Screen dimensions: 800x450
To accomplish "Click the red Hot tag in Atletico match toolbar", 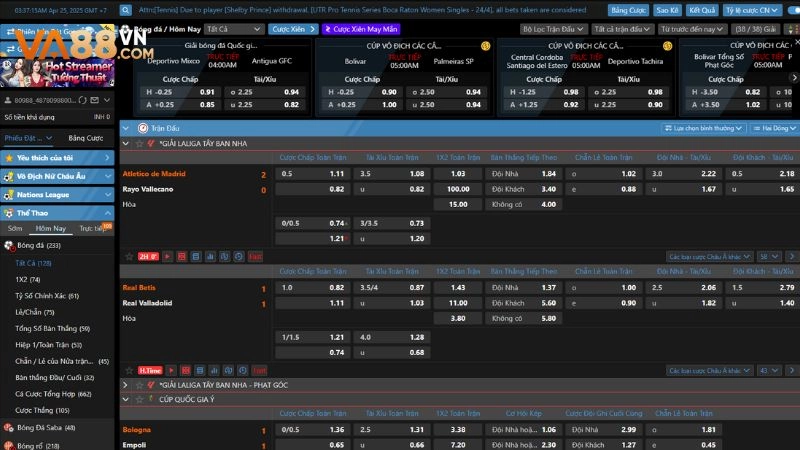I will click(x=255, y=257).
